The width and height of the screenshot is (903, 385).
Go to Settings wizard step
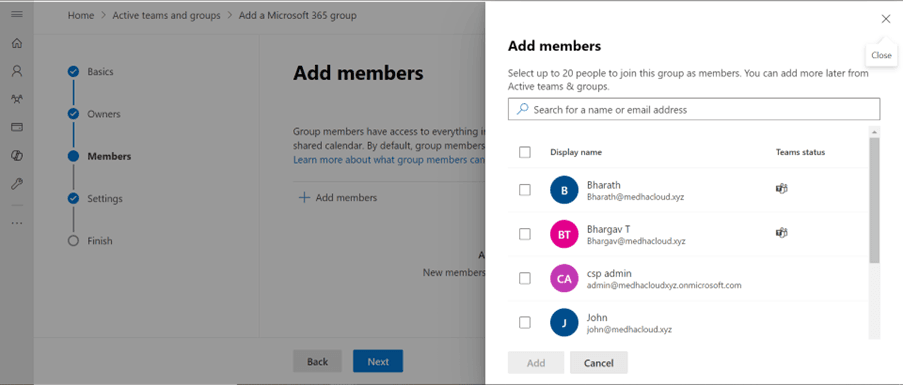click(x=95, y=199)
